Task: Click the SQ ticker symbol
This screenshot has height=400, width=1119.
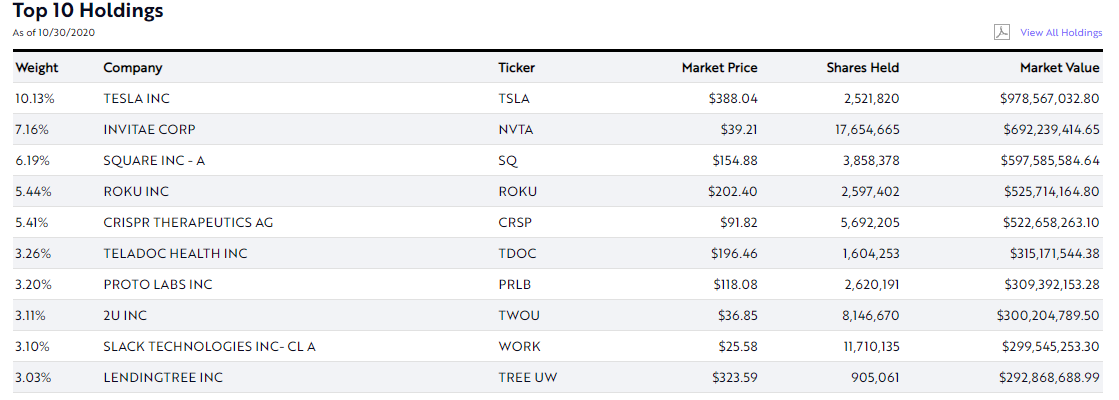Action: (x=508, y=161)
